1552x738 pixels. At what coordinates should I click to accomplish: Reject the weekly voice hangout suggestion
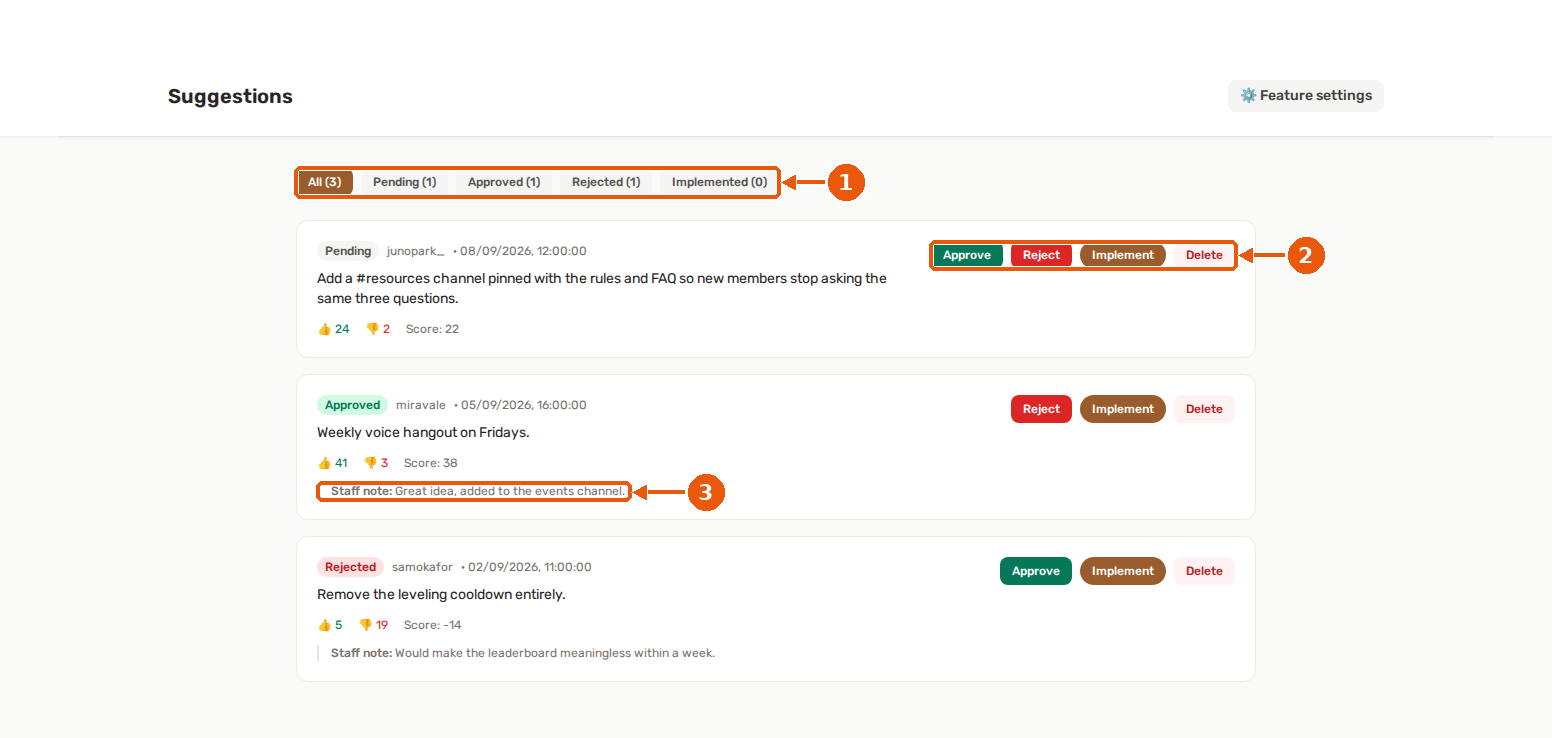[x=1041, y=409]
